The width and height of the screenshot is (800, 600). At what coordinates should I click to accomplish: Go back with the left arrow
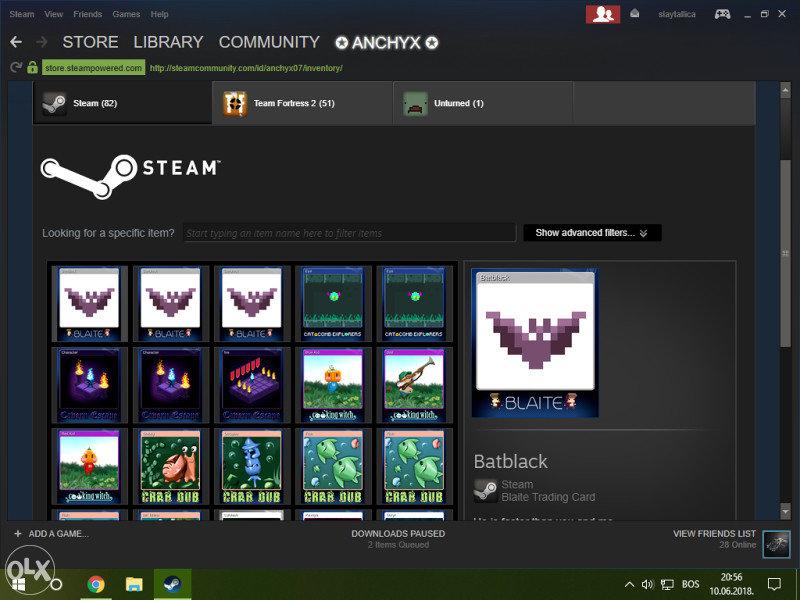coord(16,42)
